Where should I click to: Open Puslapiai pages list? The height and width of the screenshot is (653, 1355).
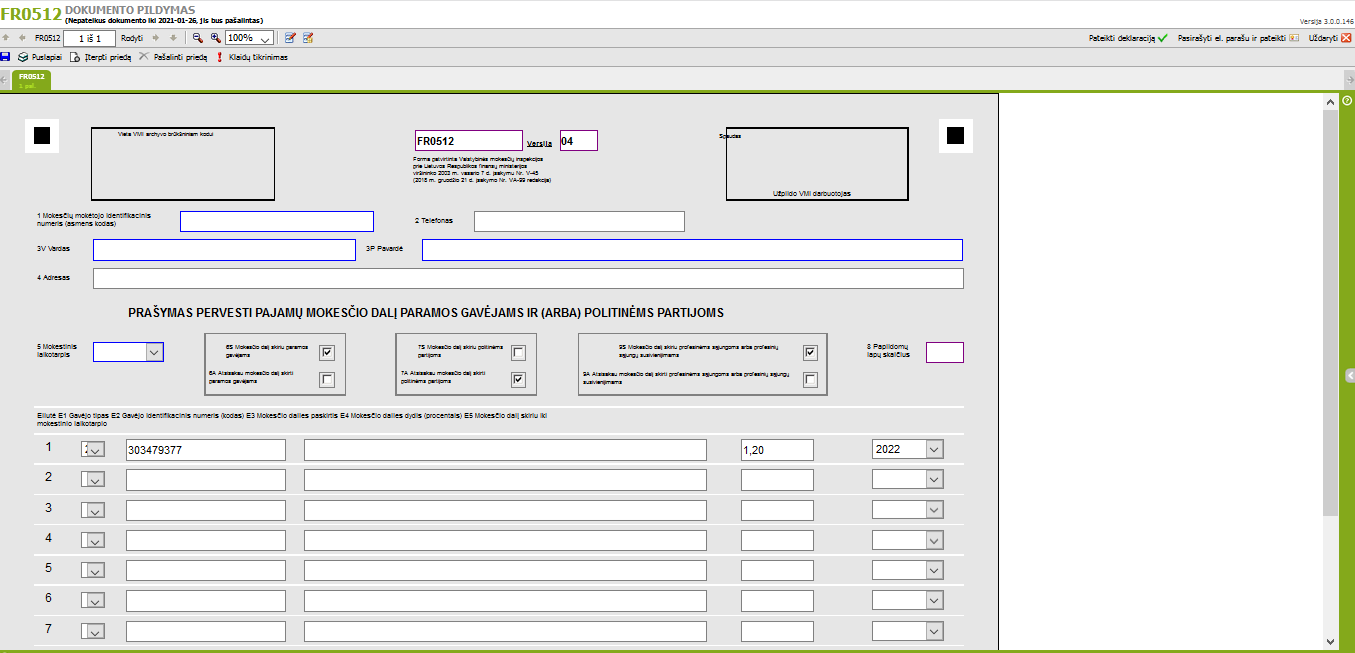click(40, 58)
